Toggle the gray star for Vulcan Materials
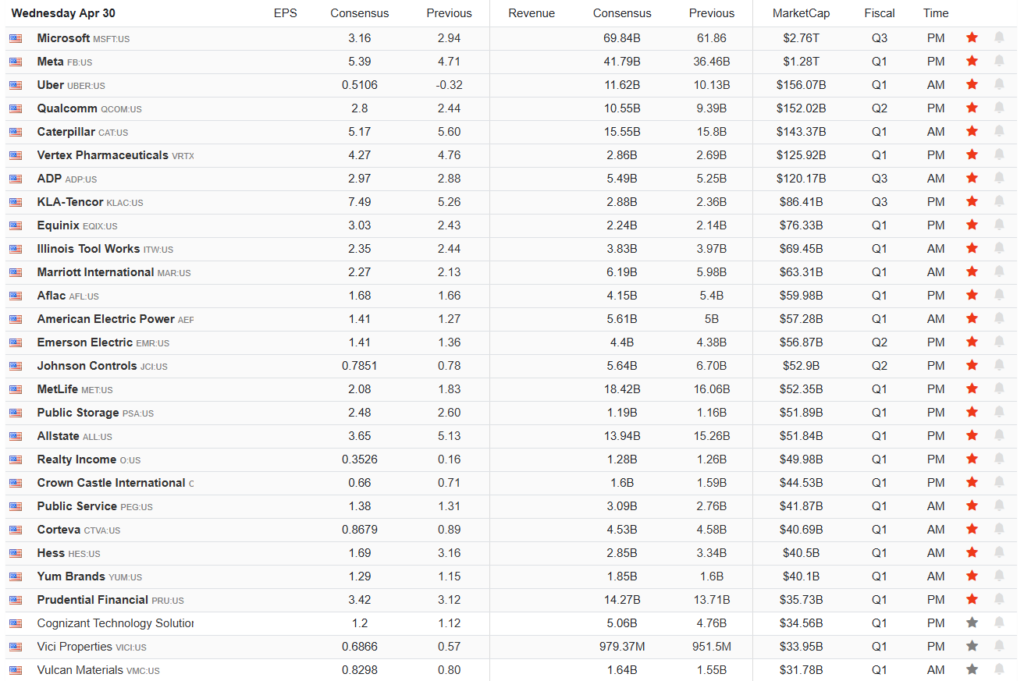 [971, 670]
